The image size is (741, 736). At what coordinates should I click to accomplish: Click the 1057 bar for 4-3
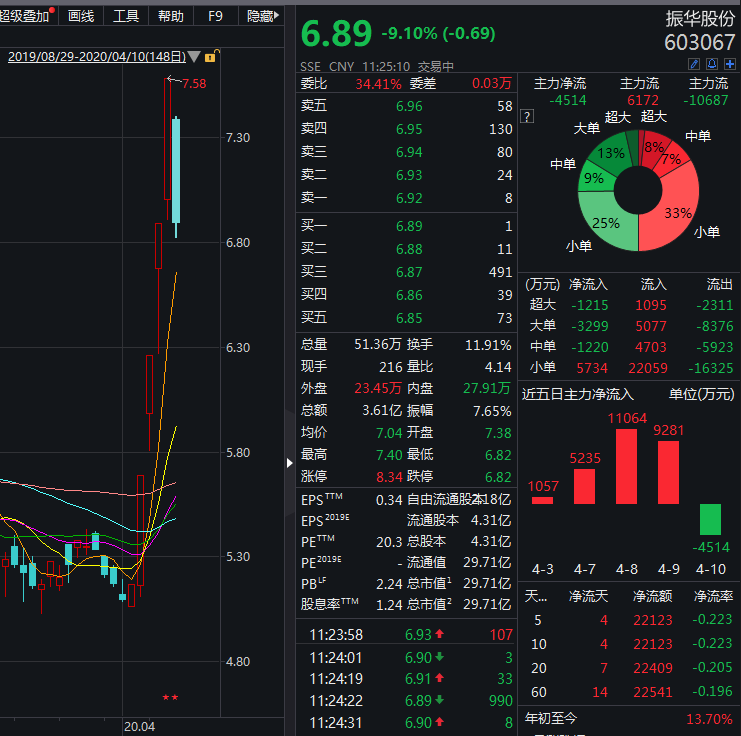point(542,500)
